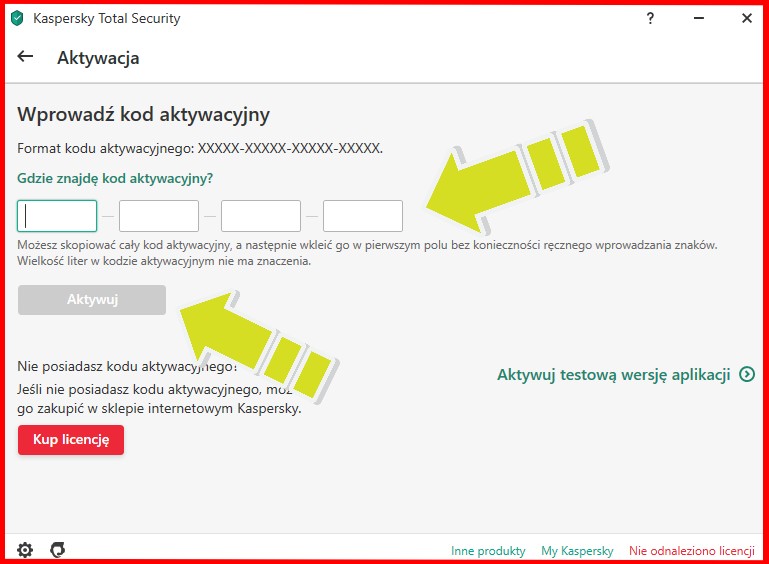Open the My Kaspersky link
The width and height of the screenshot is (769, 564).
(577, 551)
